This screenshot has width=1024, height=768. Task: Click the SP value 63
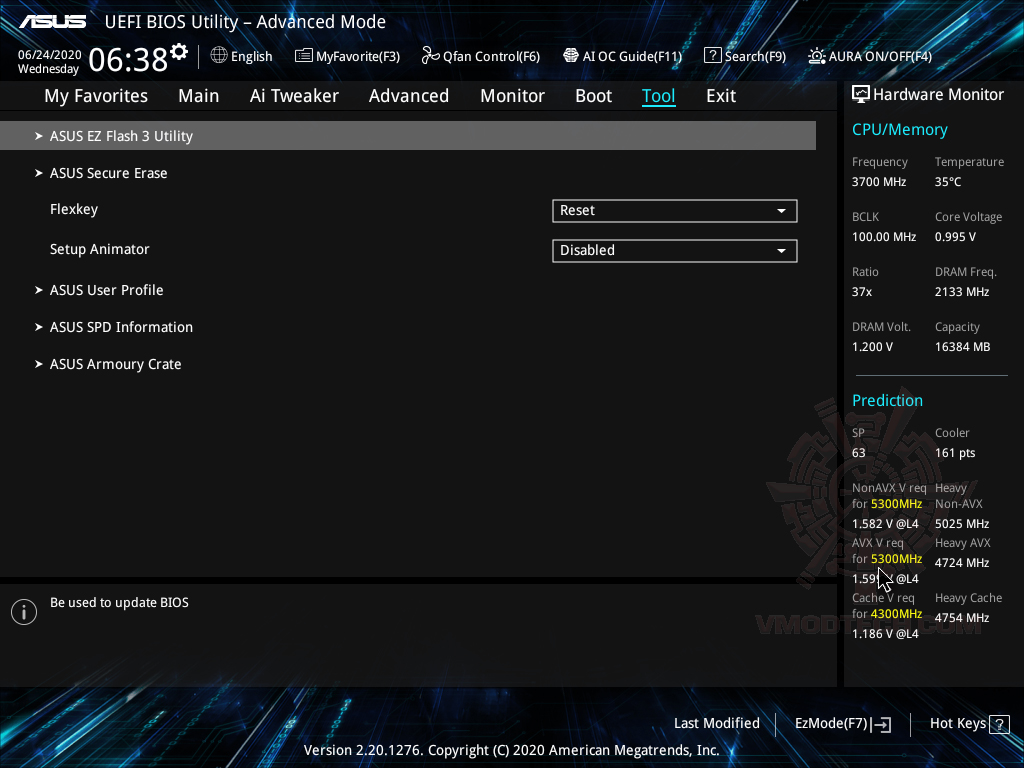tap(858, 453)
